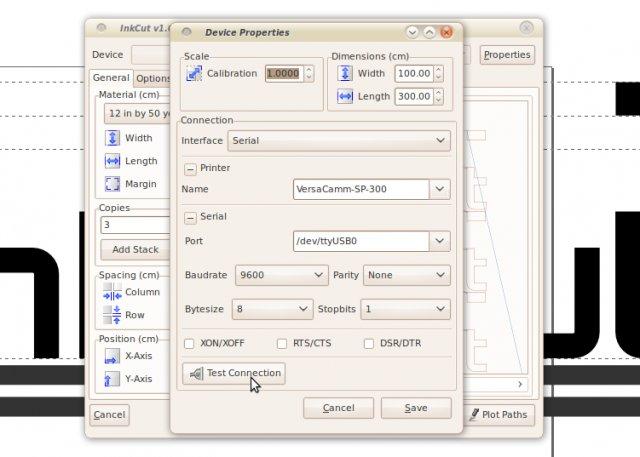Image resolution: width=640 pixels, height=457 pixels.
Task: Open the Interface Serial dropdown
Action: tap(339, 141)
